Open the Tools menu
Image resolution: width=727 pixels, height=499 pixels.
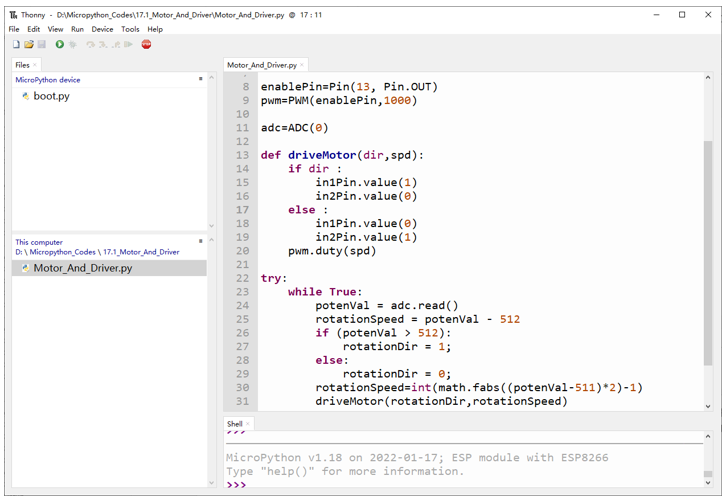point(130,29)
